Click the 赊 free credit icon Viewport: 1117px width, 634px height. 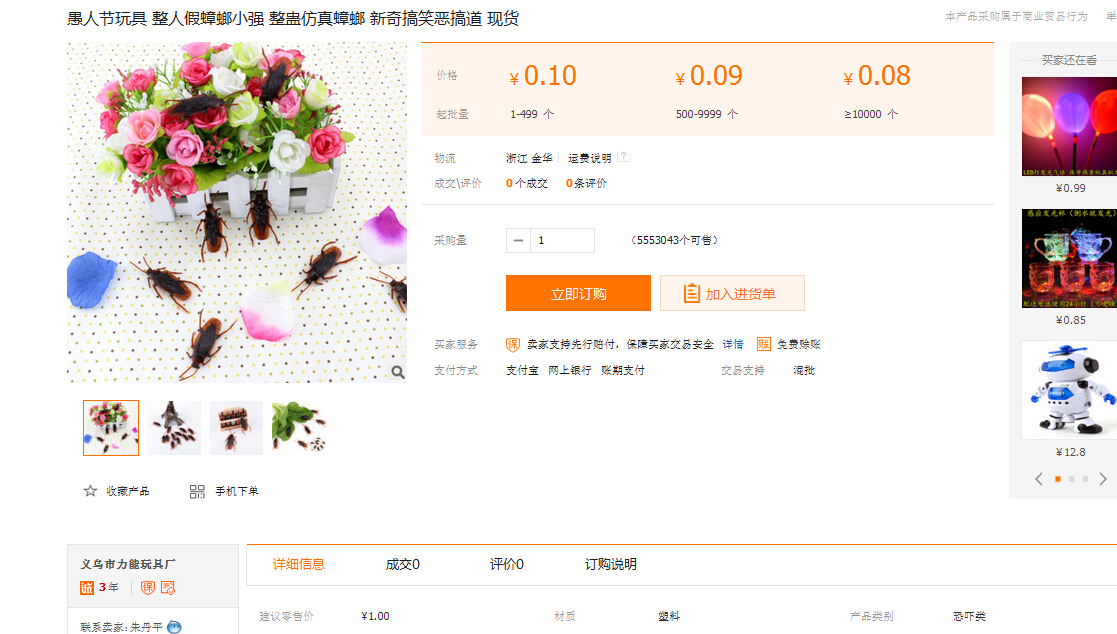764,344
